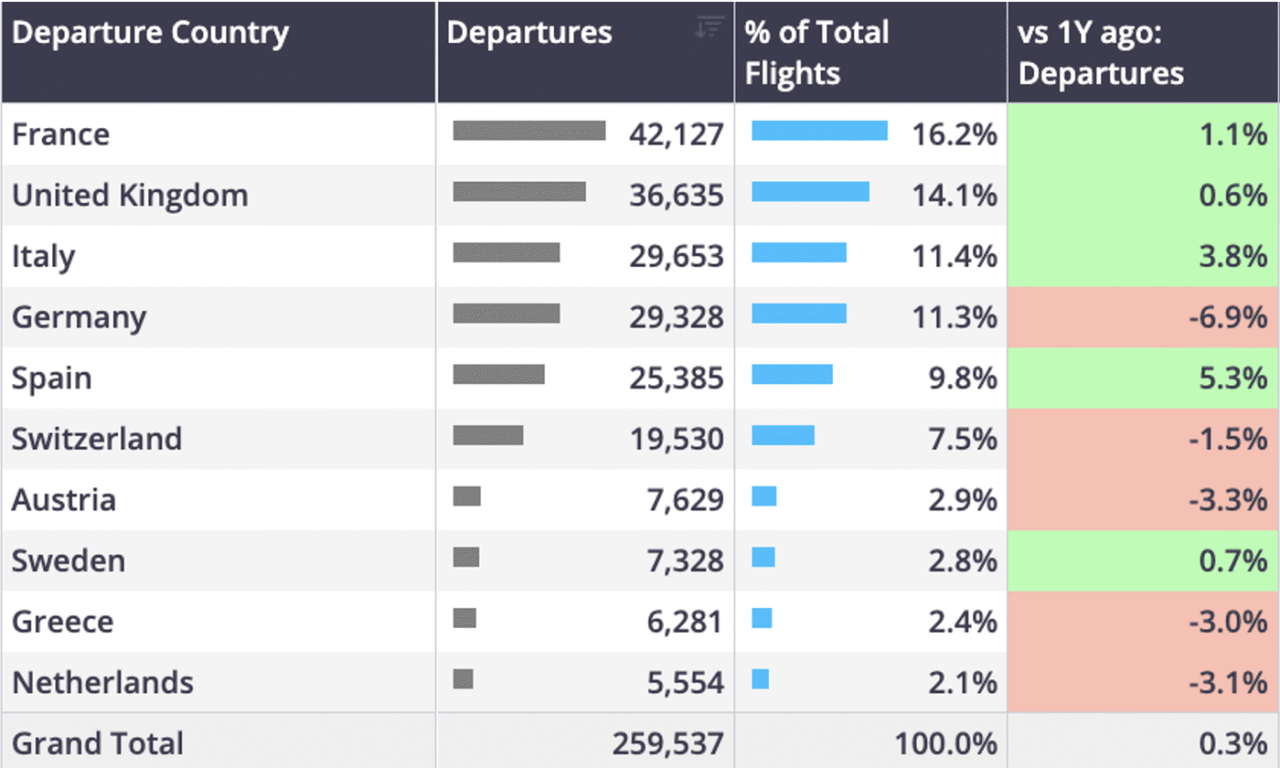
Task: Select the Germany row label
Action: [79, 318]
